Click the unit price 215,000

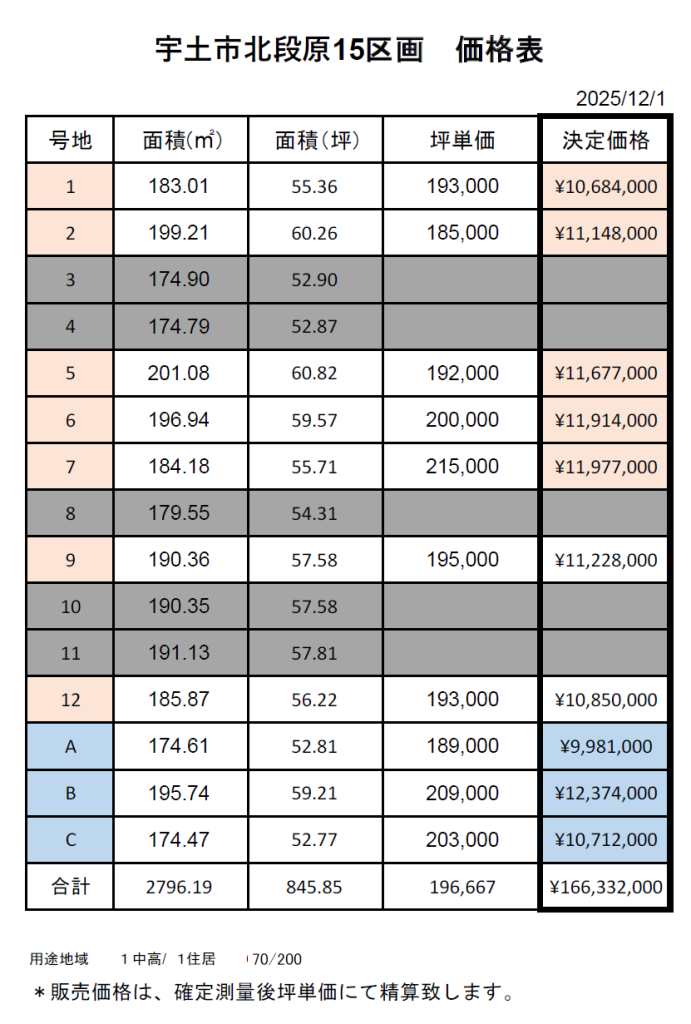(461, 467)
